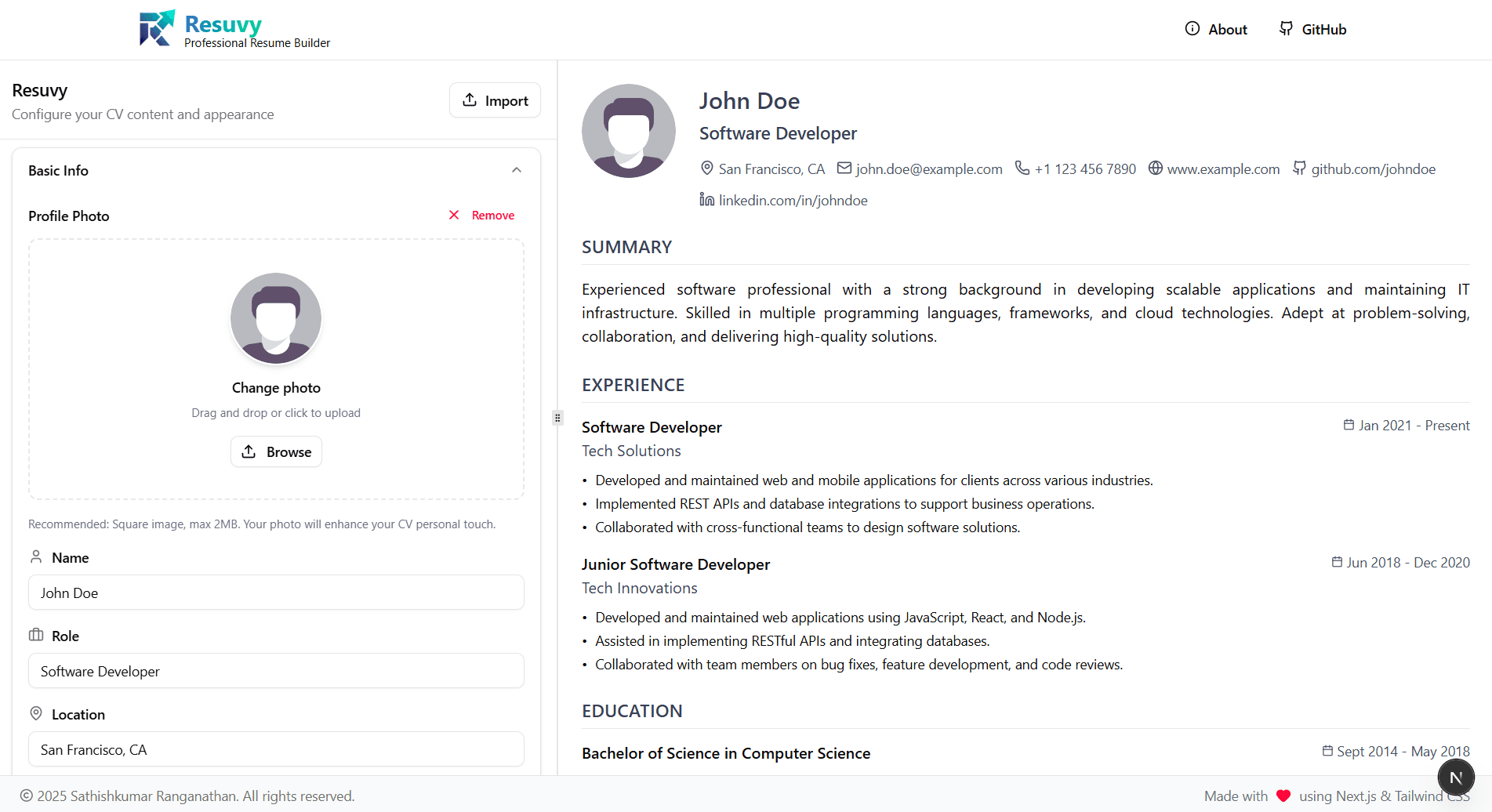Click the SUMMARY section heading

pyautogui.click(x=627, y=248)
